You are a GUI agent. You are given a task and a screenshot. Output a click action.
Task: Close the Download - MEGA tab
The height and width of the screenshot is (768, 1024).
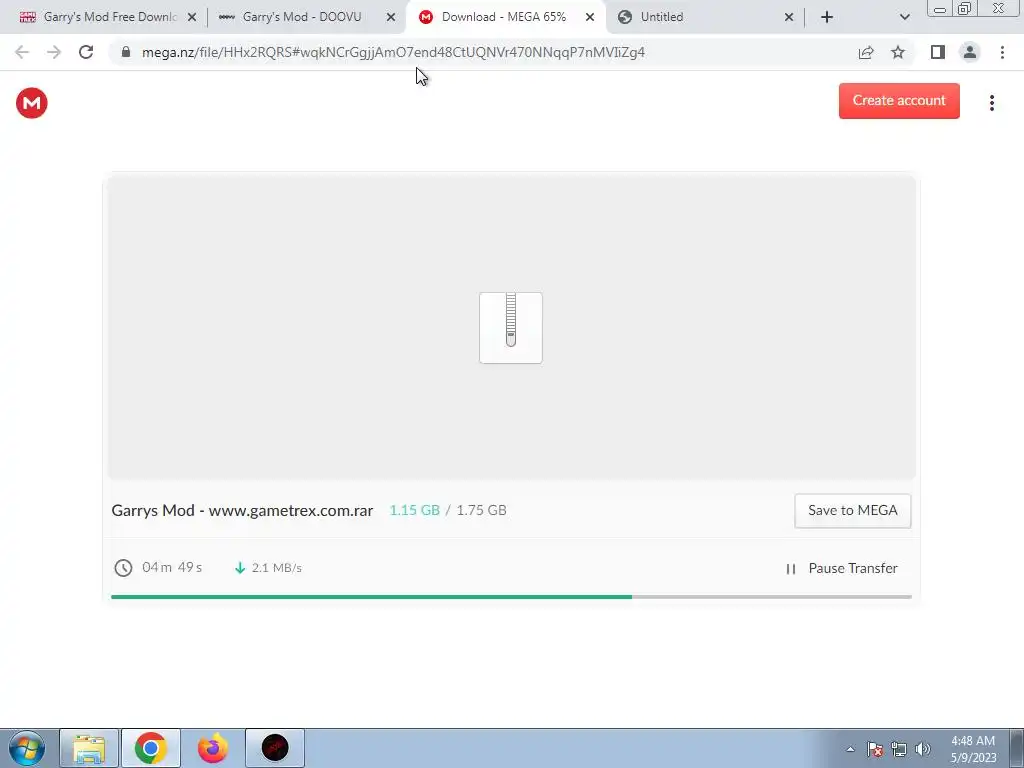(590, 18)
